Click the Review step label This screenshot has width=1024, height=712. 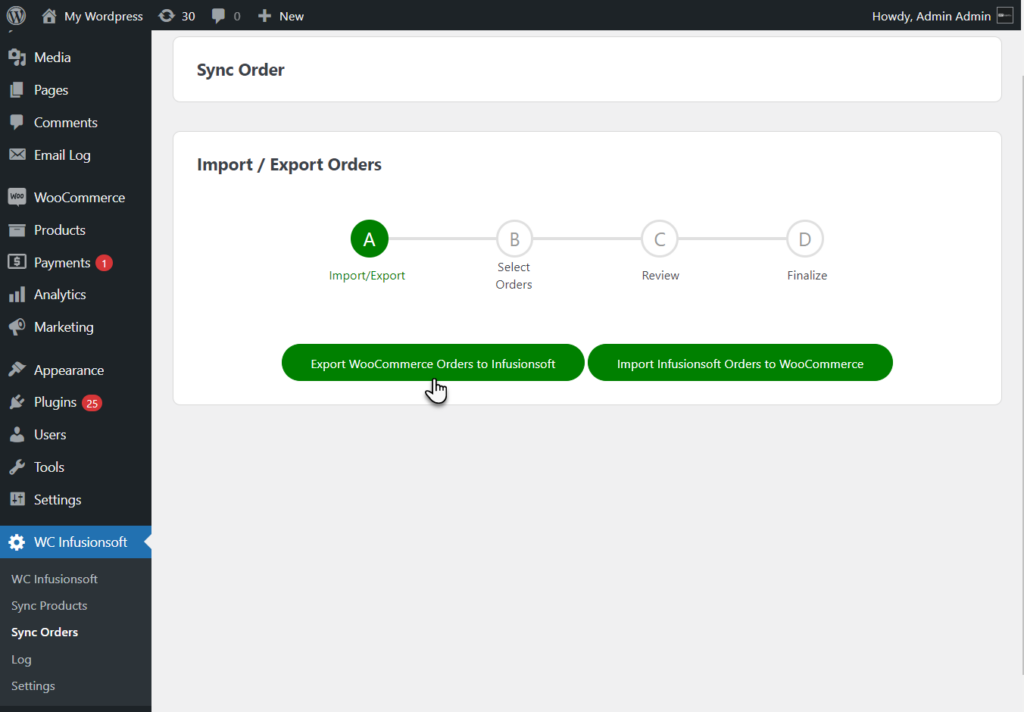pos(660,276)
